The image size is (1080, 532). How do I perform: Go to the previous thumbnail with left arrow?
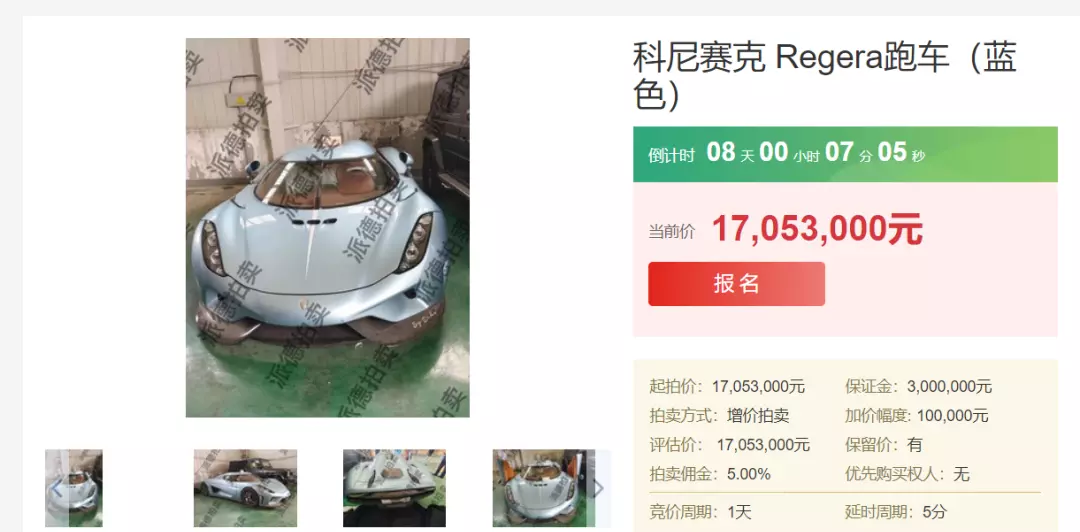click(x=56, y=488)
